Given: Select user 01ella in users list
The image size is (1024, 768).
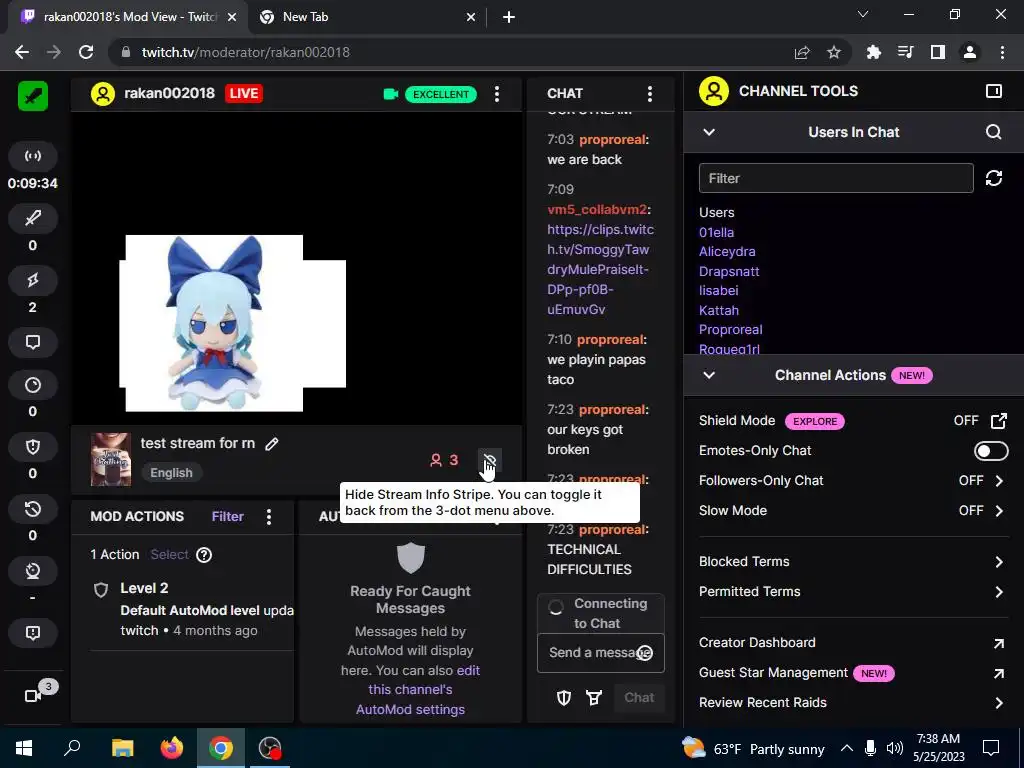Looking at the screenshot, I should click(x=716, y=232).
